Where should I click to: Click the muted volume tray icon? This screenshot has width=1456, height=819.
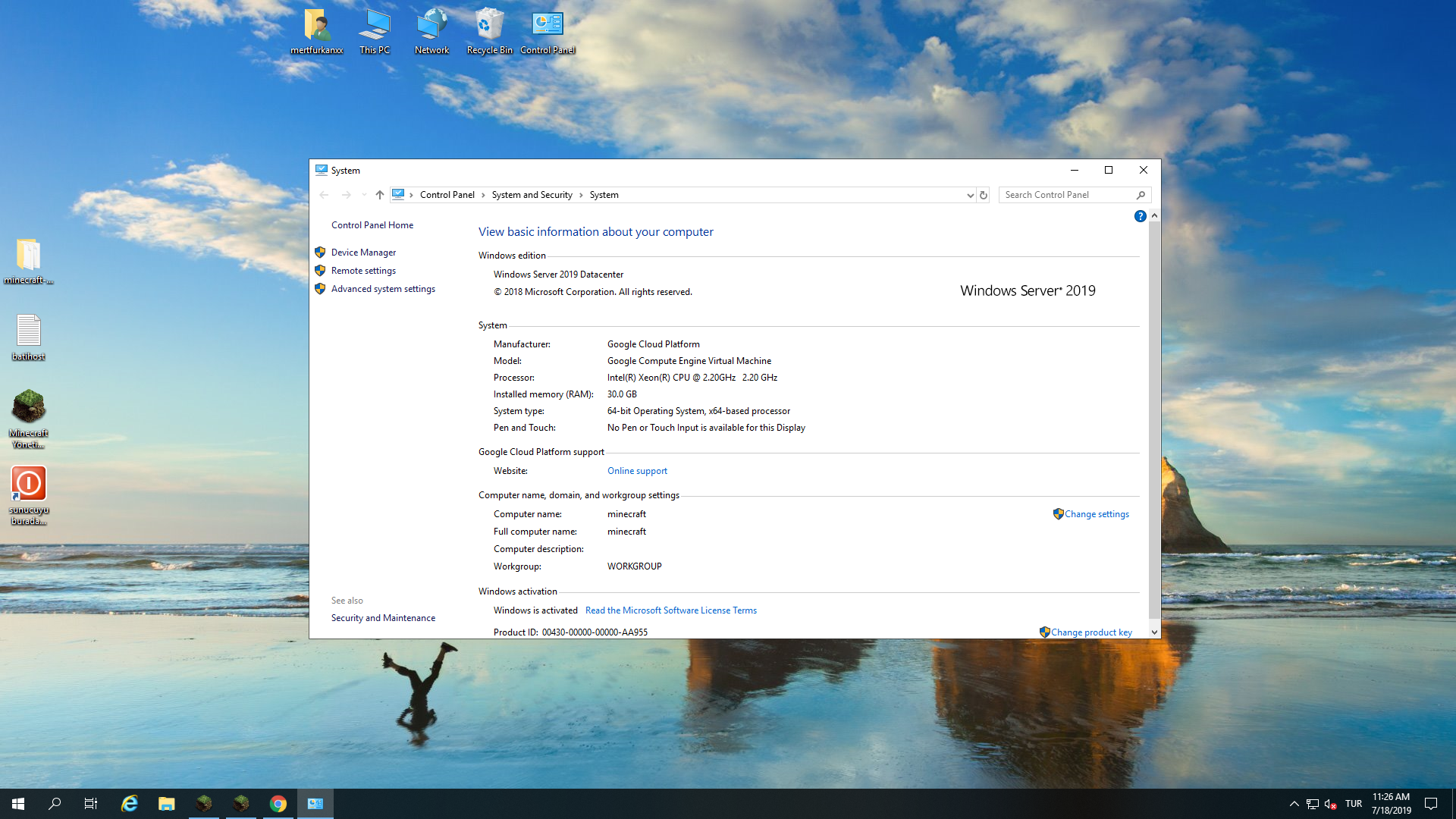click(1331, 804)
